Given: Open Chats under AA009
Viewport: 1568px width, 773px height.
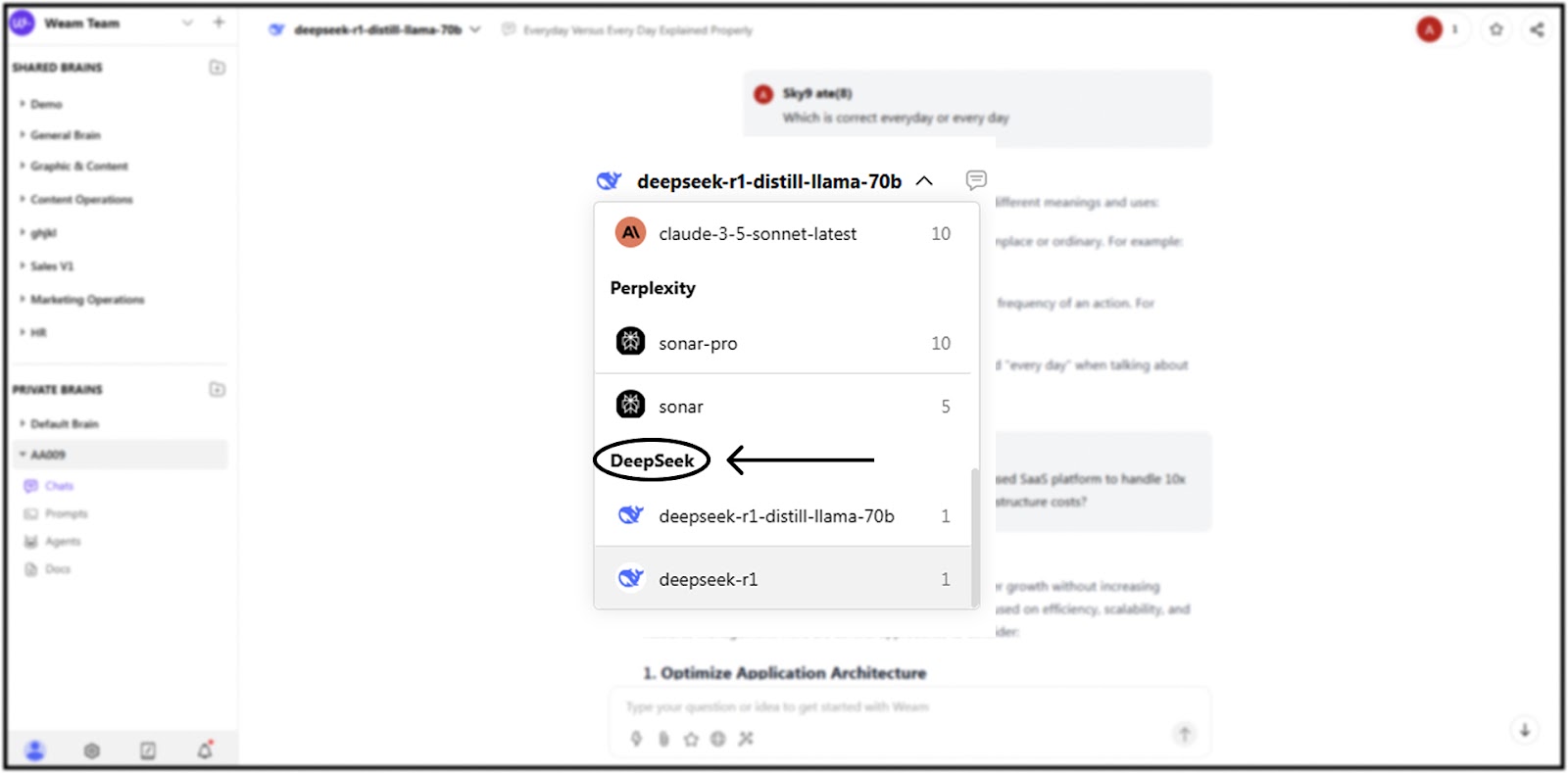Looking at the screenshot, I should click(x=59, y=486).
